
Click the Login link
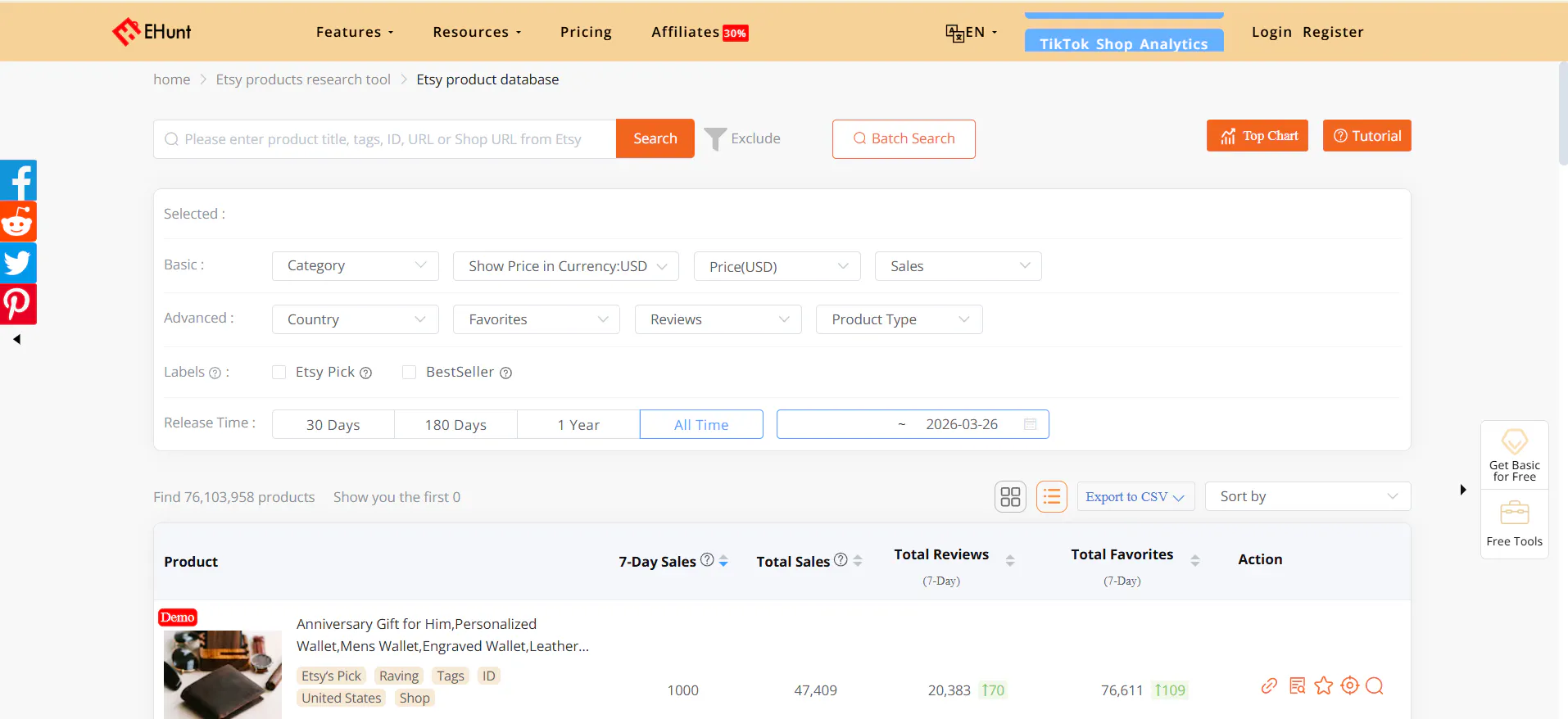1271,32
